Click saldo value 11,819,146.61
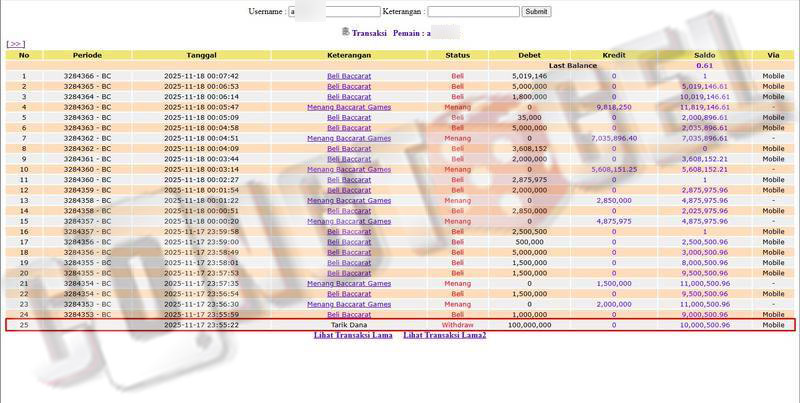 point(704,107)
